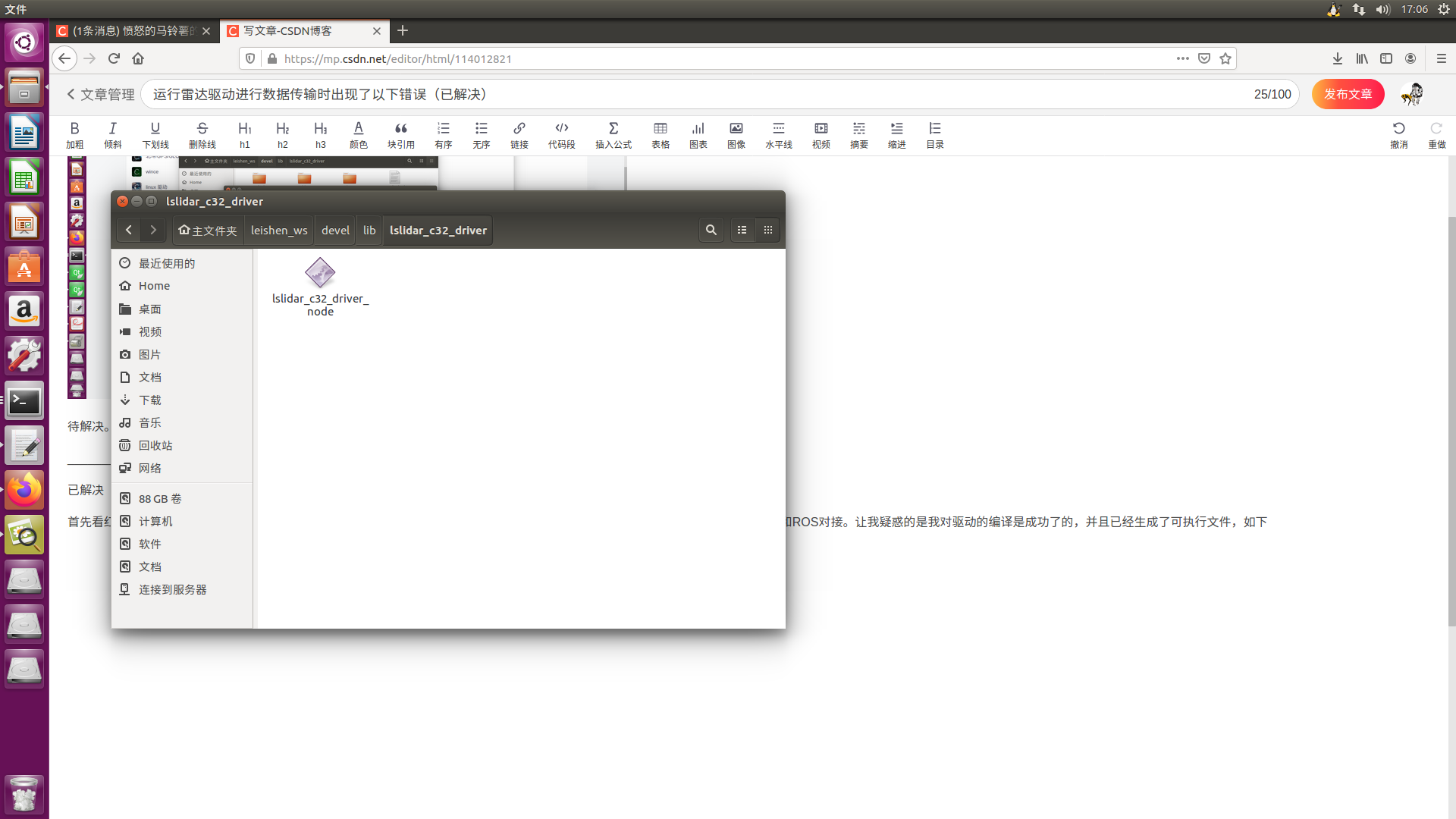Viewport: 1456px width, 819px height.
Task: Switch to the 愤怒的马铃薯 browser tab
Action: pyautogui.click(x=134, y=31)
